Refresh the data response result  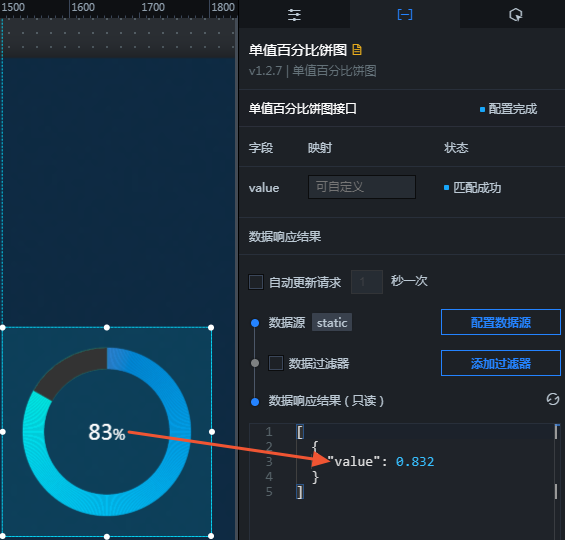coord(553,399)
